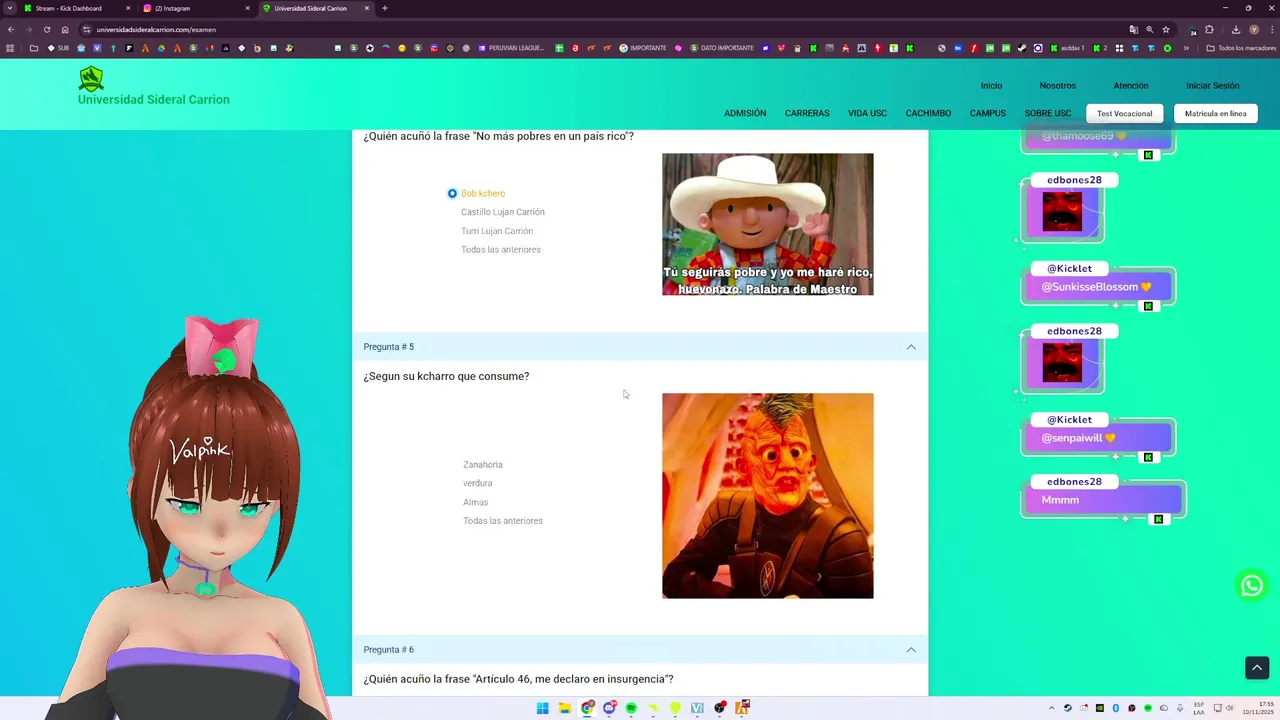Screen dimensions: 1280x720
Task: Open Spotify from the taskbar
Action: point(631,708)
